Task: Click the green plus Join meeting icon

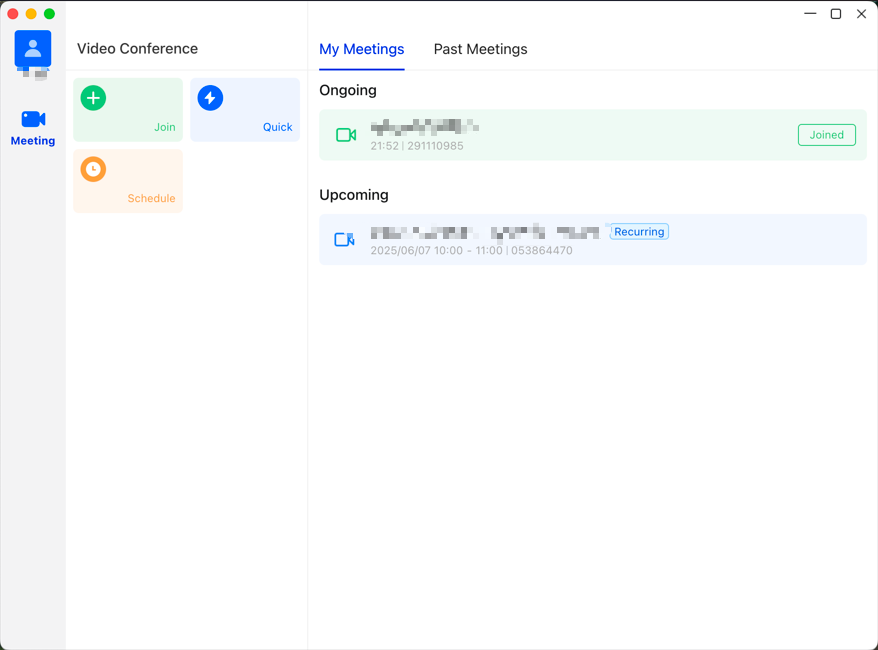Action: tap(93, 98)
